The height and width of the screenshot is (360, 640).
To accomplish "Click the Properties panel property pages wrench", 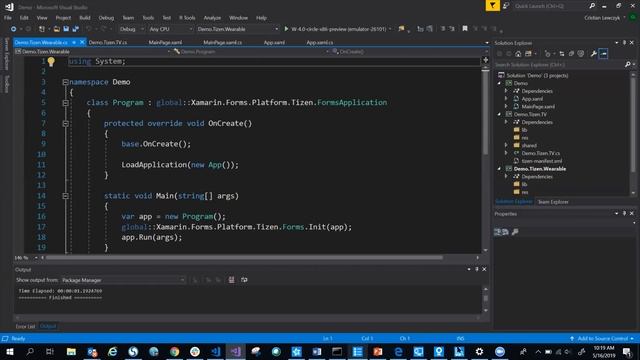I will pos(515,232).
